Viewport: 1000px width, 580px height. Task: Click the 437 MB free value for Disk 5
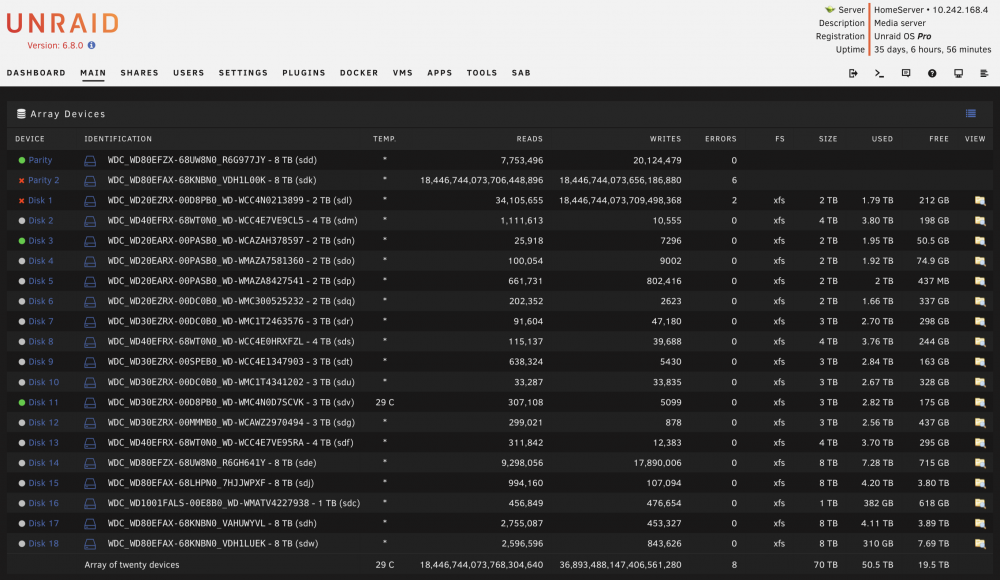[931, 281]
